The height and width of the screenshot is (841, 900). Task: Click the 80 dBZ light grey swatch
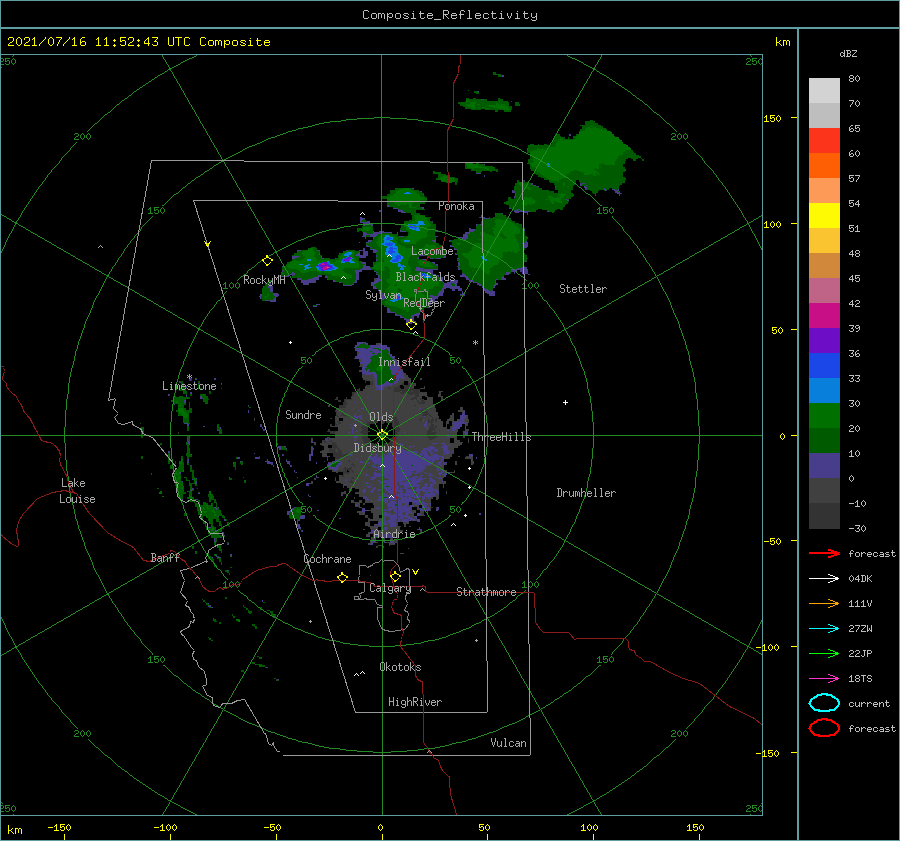pos(824,90)
